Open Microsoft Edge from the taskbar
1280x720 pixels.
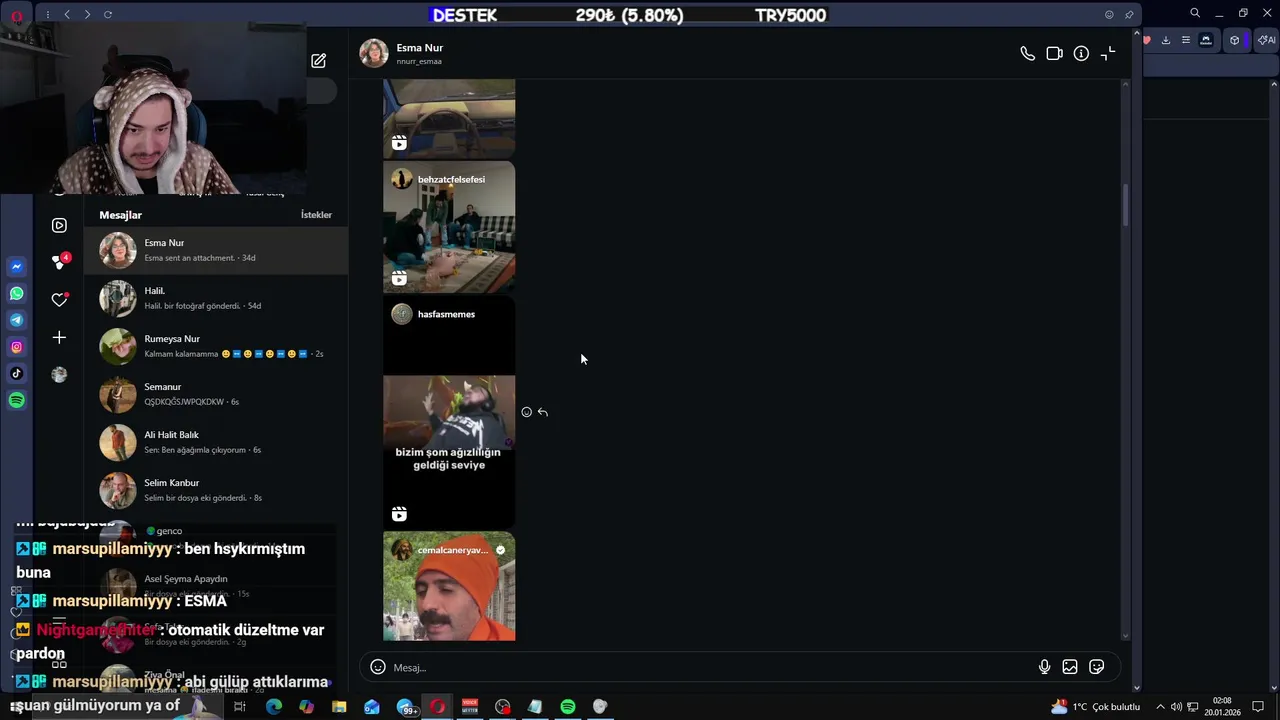click(x=273, y=706)
